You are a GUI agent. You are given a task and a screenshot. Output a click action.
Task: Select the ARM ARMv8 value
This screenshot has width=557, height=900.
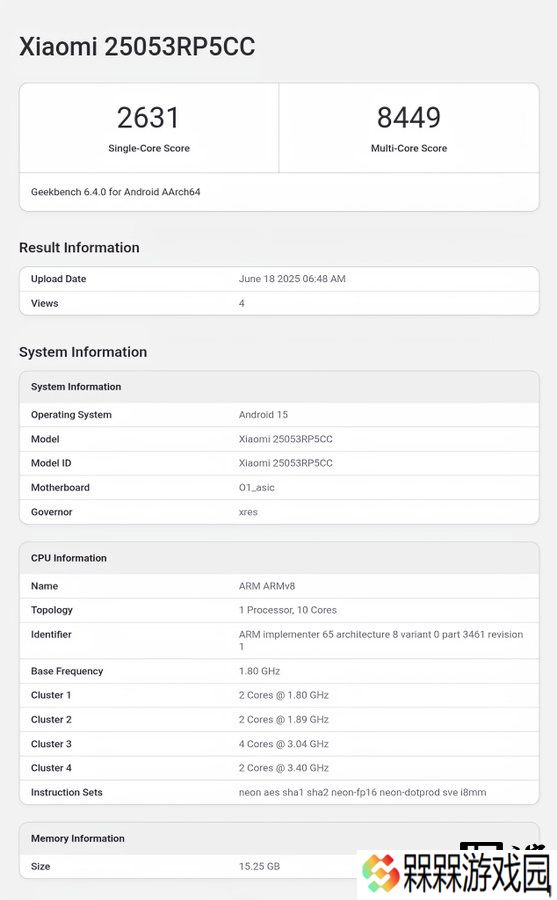[267, 586]
